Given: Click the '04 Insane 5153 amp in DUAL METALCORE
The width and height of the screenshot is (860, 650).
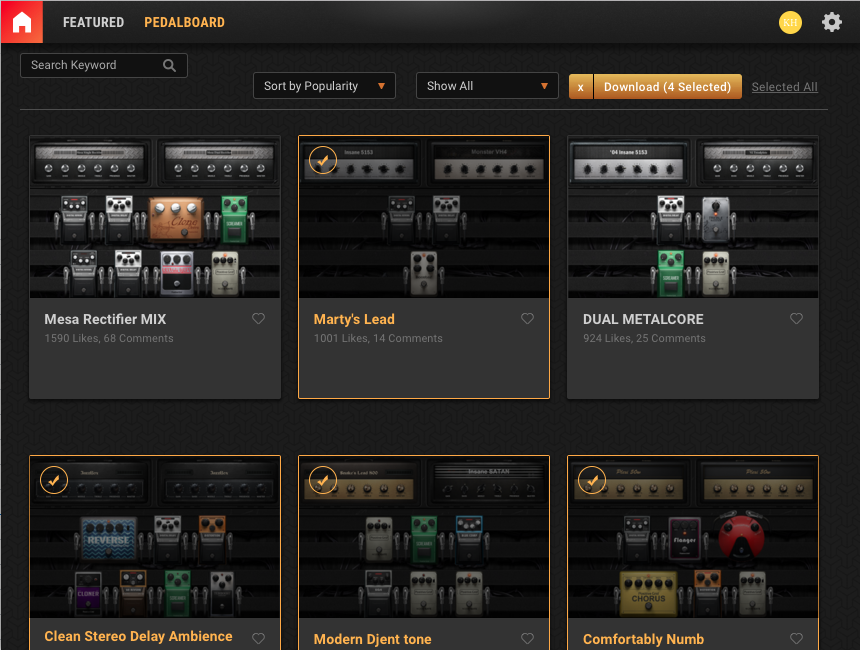Looking at the screenshot, I should coord(629,161).
